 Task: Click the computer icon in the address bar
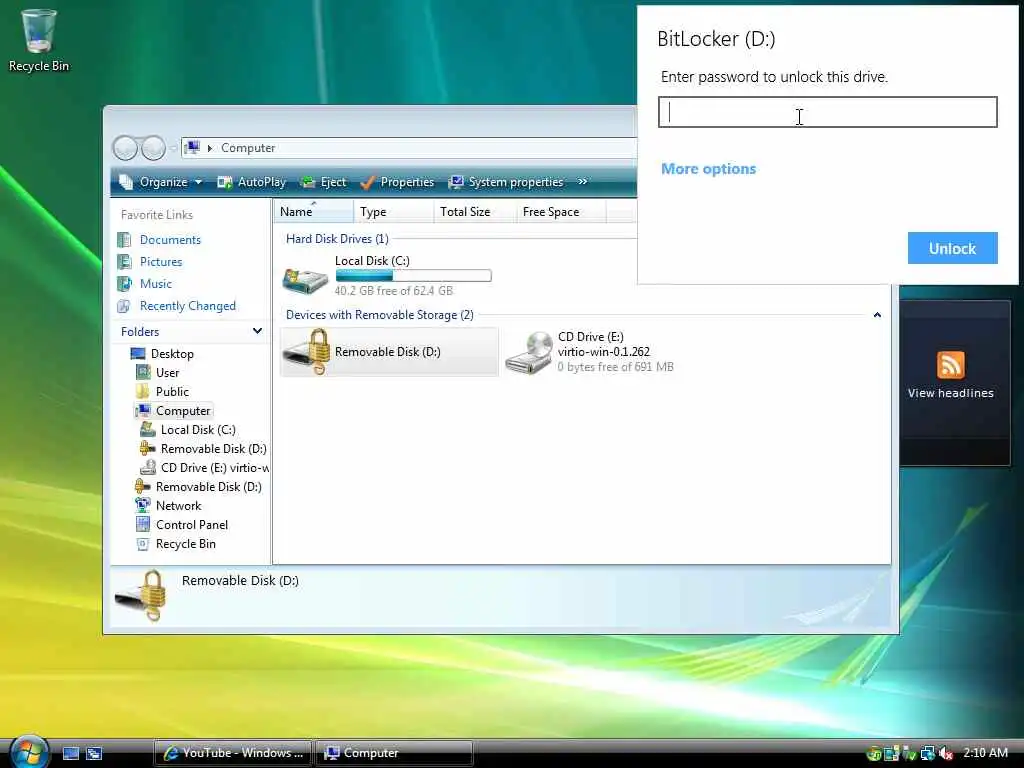(x=191, y=148)
